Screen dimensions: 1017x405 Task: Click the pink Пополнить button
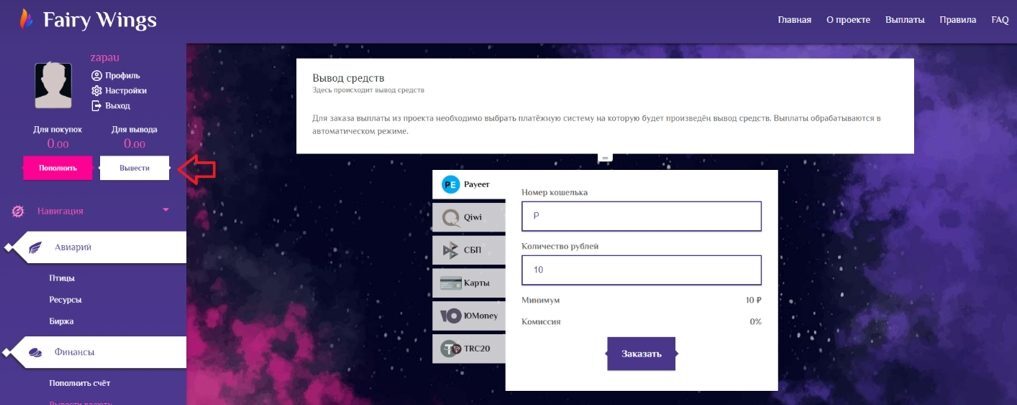click(x=57, y=168)
